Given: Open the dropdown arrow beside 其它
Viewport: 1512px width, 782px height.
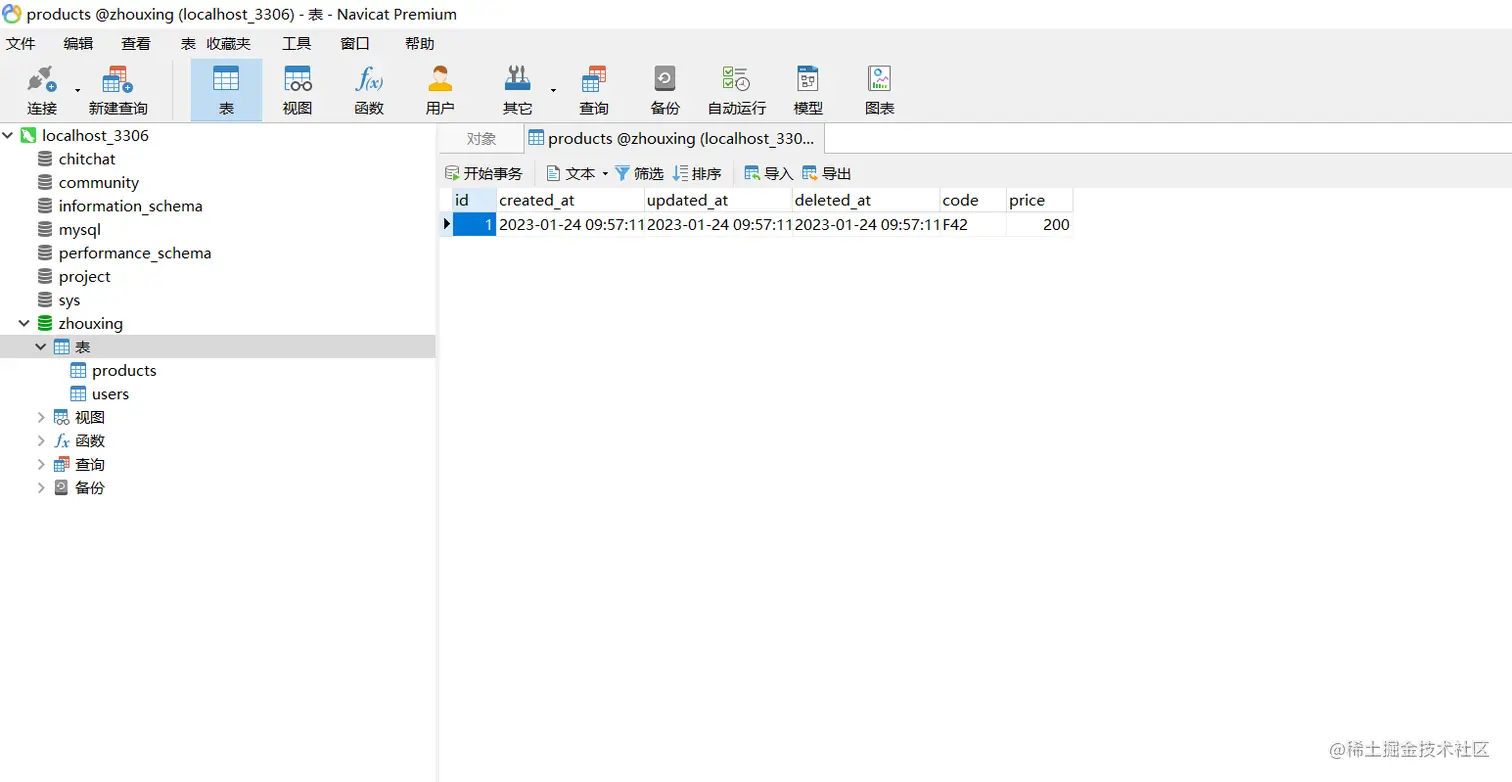Looking at the screenshot, I should click(x=552, y=91).
